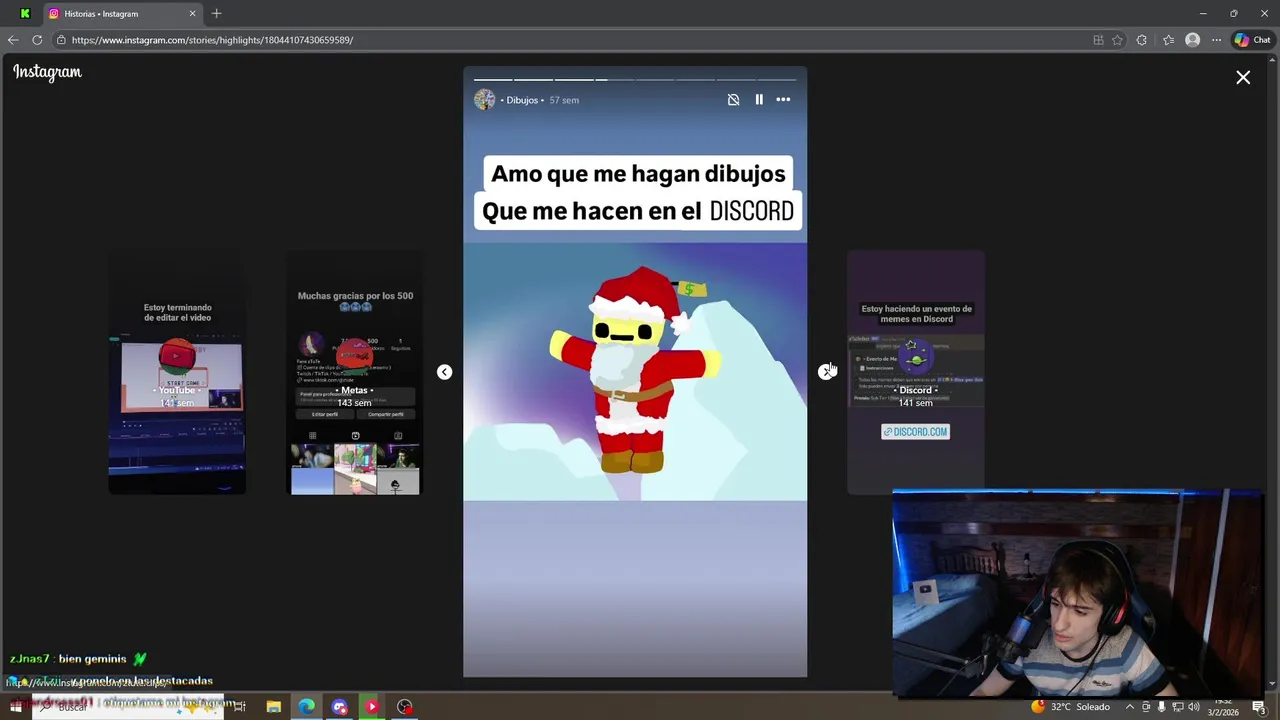The width and height of the screenshot is (1280, 720).
Task: Open File Explorer from the taskbar
Action: (274, 706)
